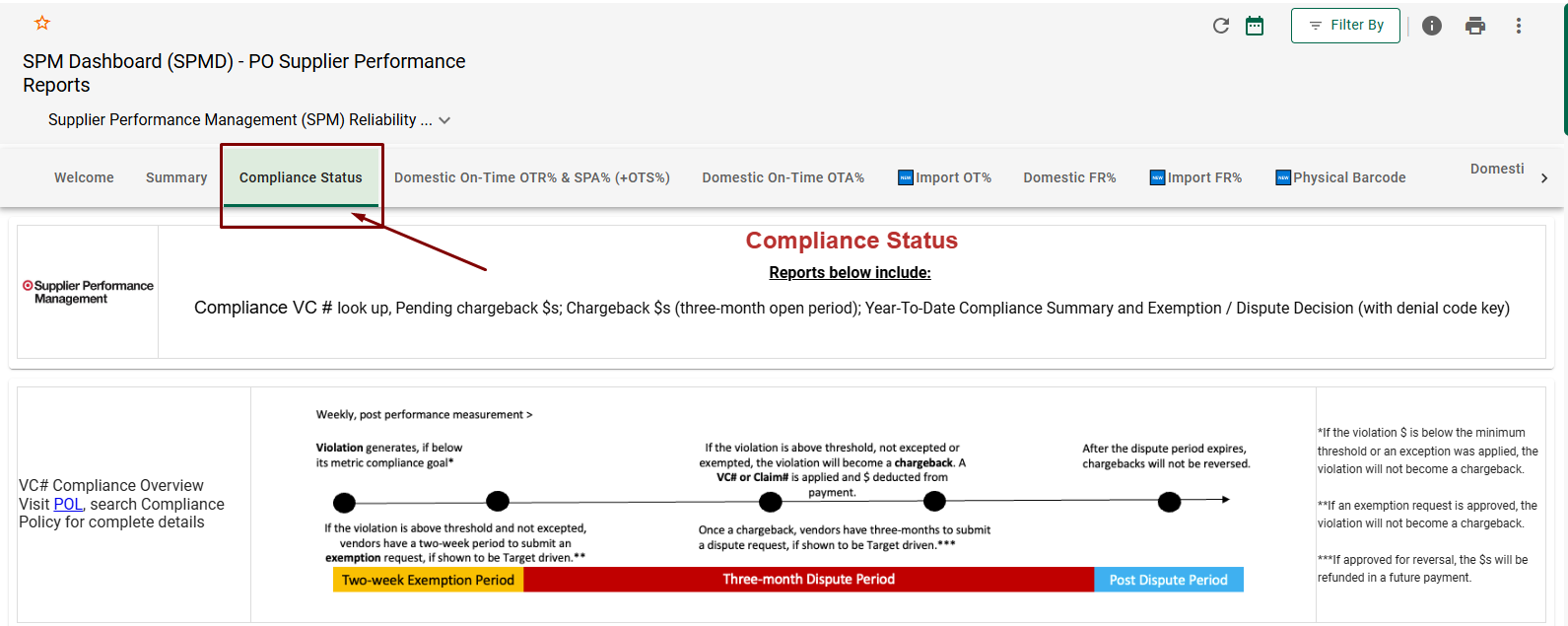Follow the POL hyperlink

(x=68, y=504)
